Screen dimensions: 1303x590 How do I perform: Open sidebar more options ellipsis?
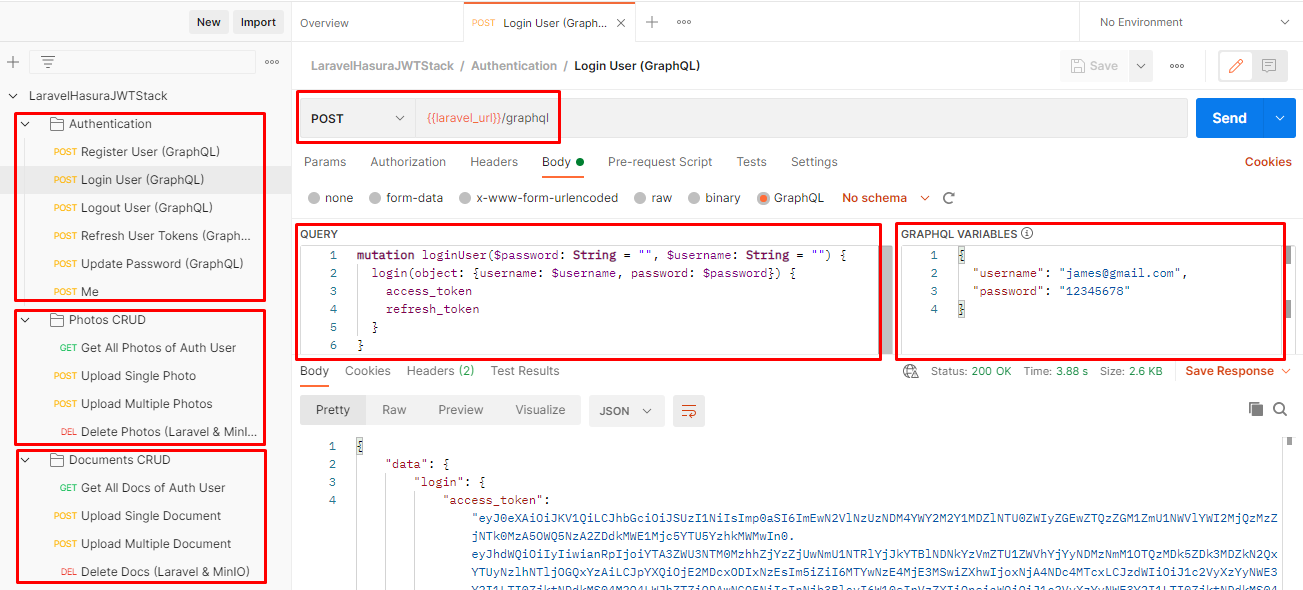pos(272,62)
